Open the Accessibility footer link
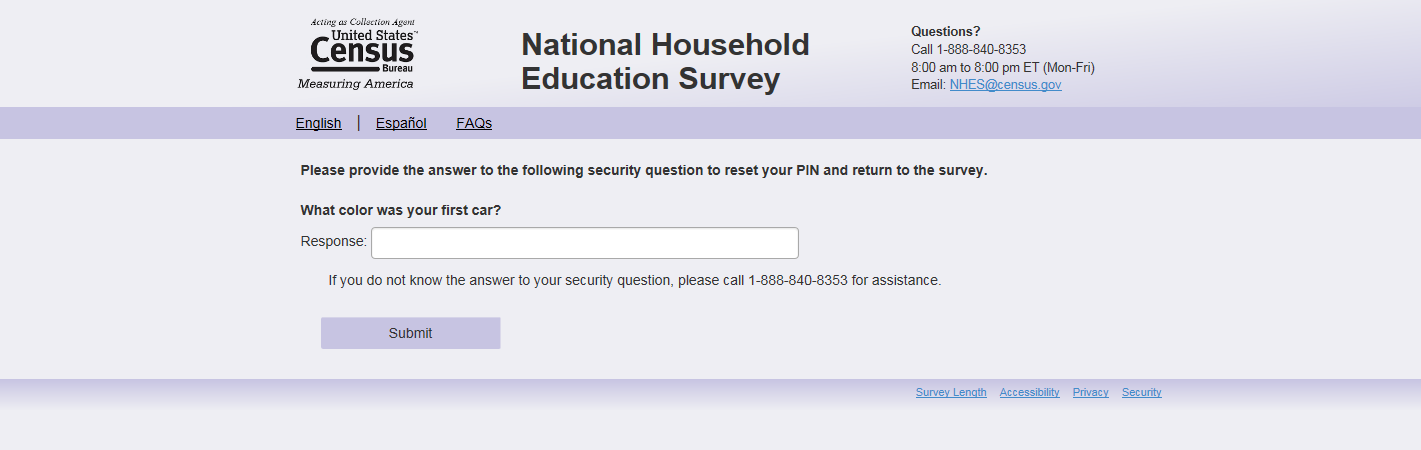Image resolution: width=1421 pixels, height=450 pixels. pos(1029,393)
